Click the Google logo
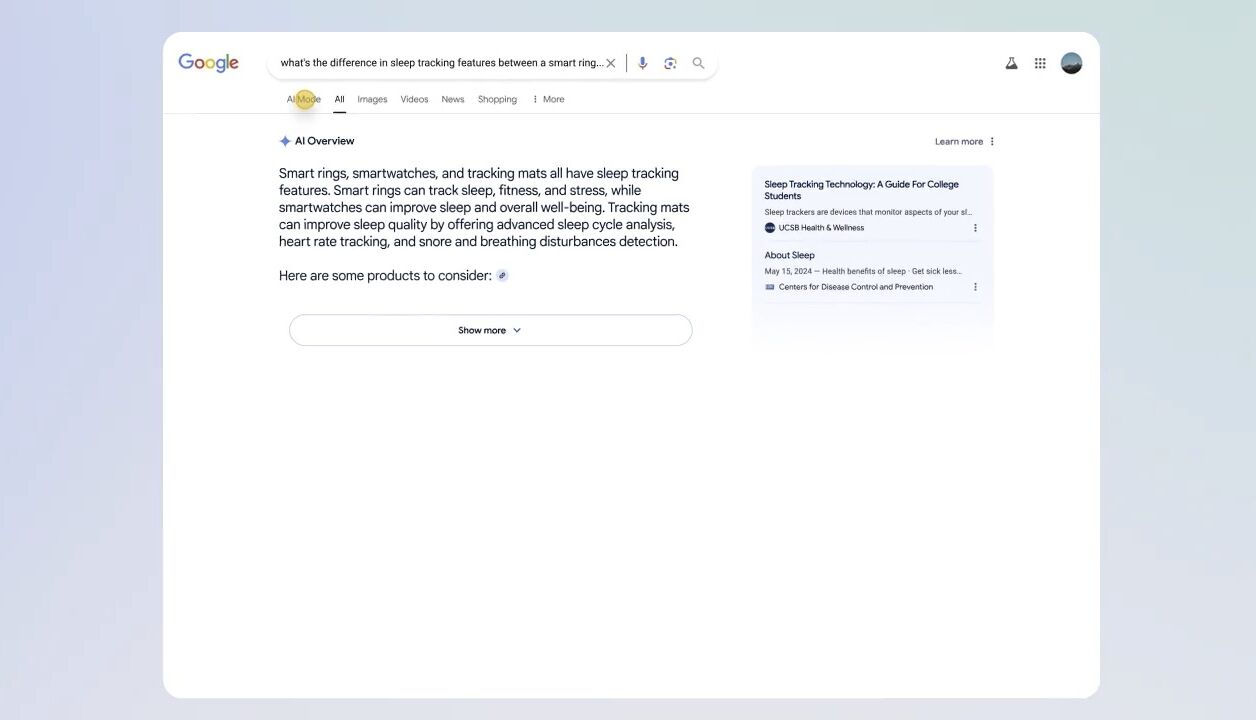The height and width of the screenshot is (720, 1256). [208, 63]
